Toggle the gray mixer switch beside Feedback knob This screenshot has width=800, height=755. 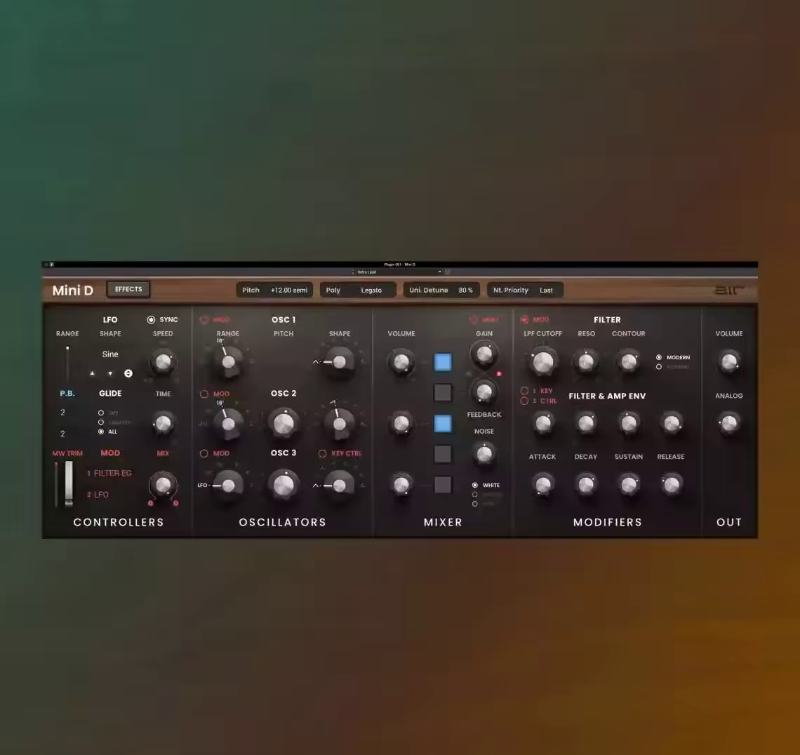click(x=442, y=393)
